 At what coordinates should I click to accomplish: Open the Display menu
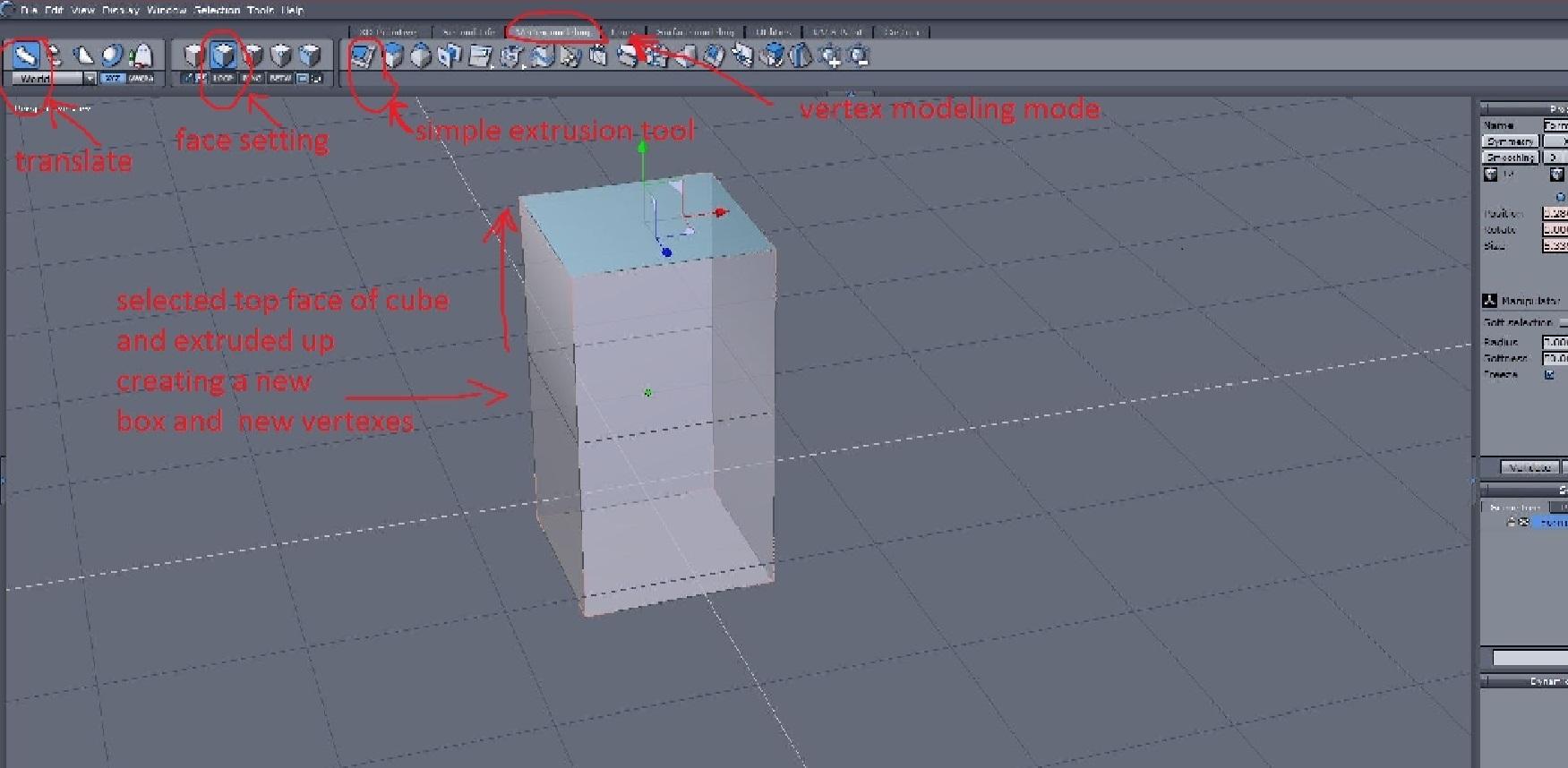point(120,10)
